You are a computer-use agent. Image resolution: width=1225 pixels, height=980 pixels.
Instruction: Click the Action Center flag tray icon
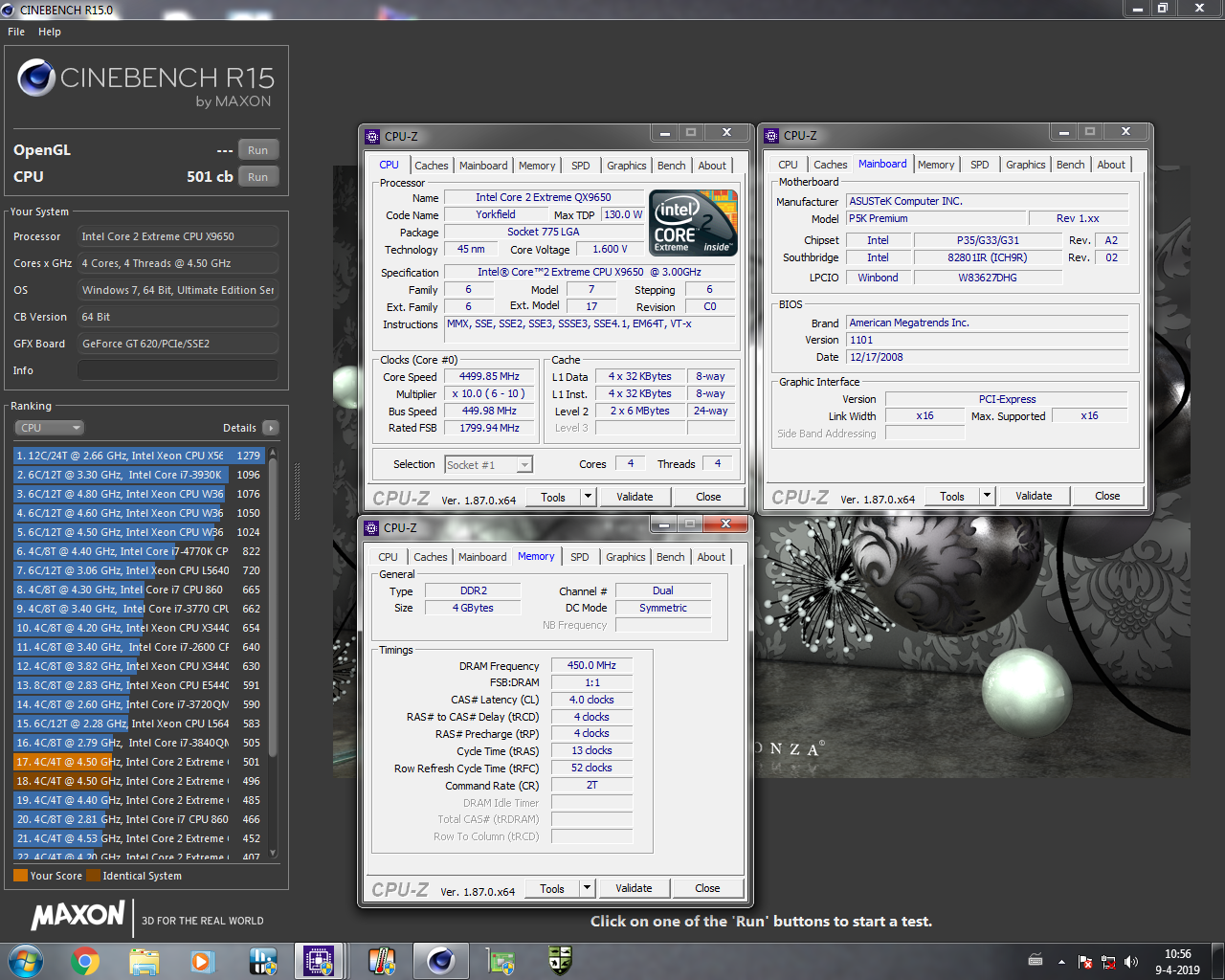tap(1085, 961)
